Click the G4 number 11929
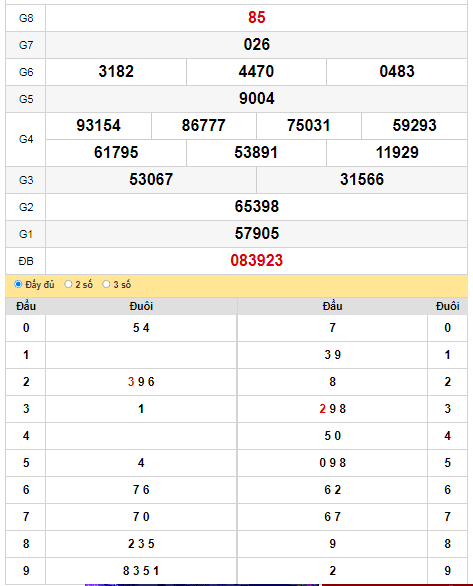 pyautogui.click(x=397, y=152)
